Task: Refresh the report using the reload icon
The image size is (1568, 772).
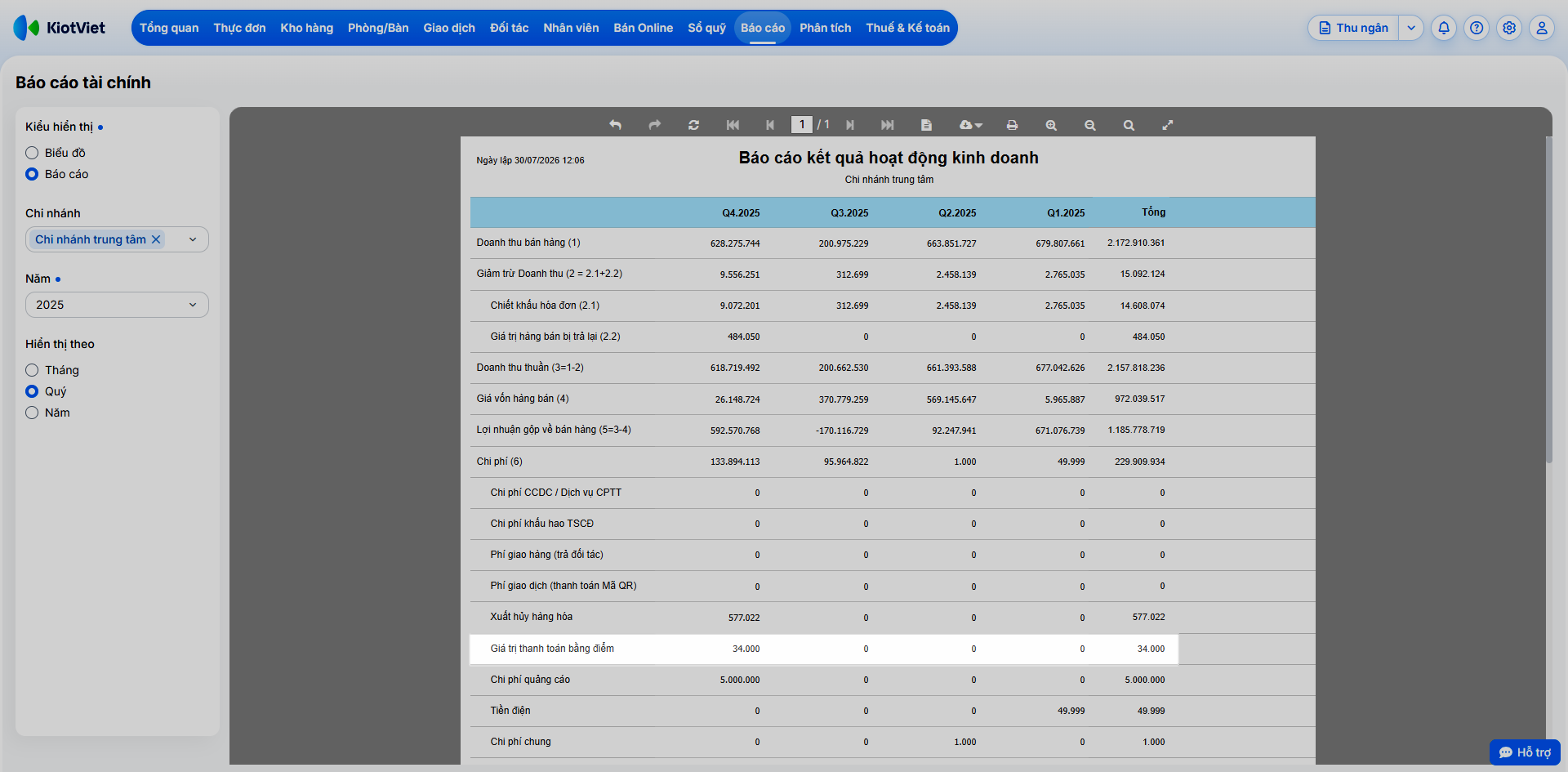Action: point(693,125)
